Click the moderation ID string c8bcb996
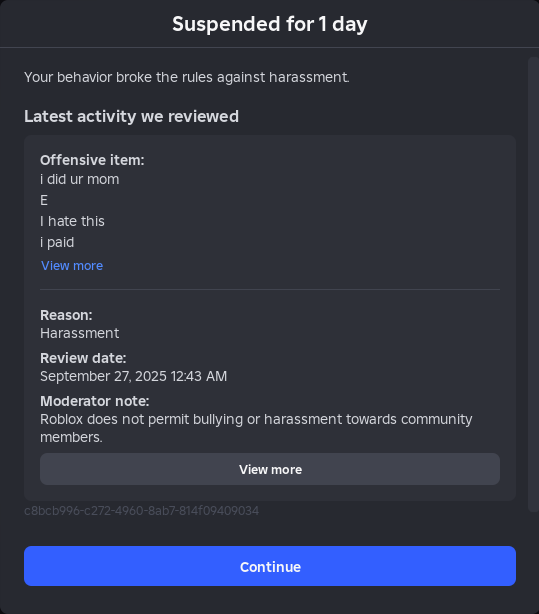This screenshot has width=539, height=614. tap(141, 511)
